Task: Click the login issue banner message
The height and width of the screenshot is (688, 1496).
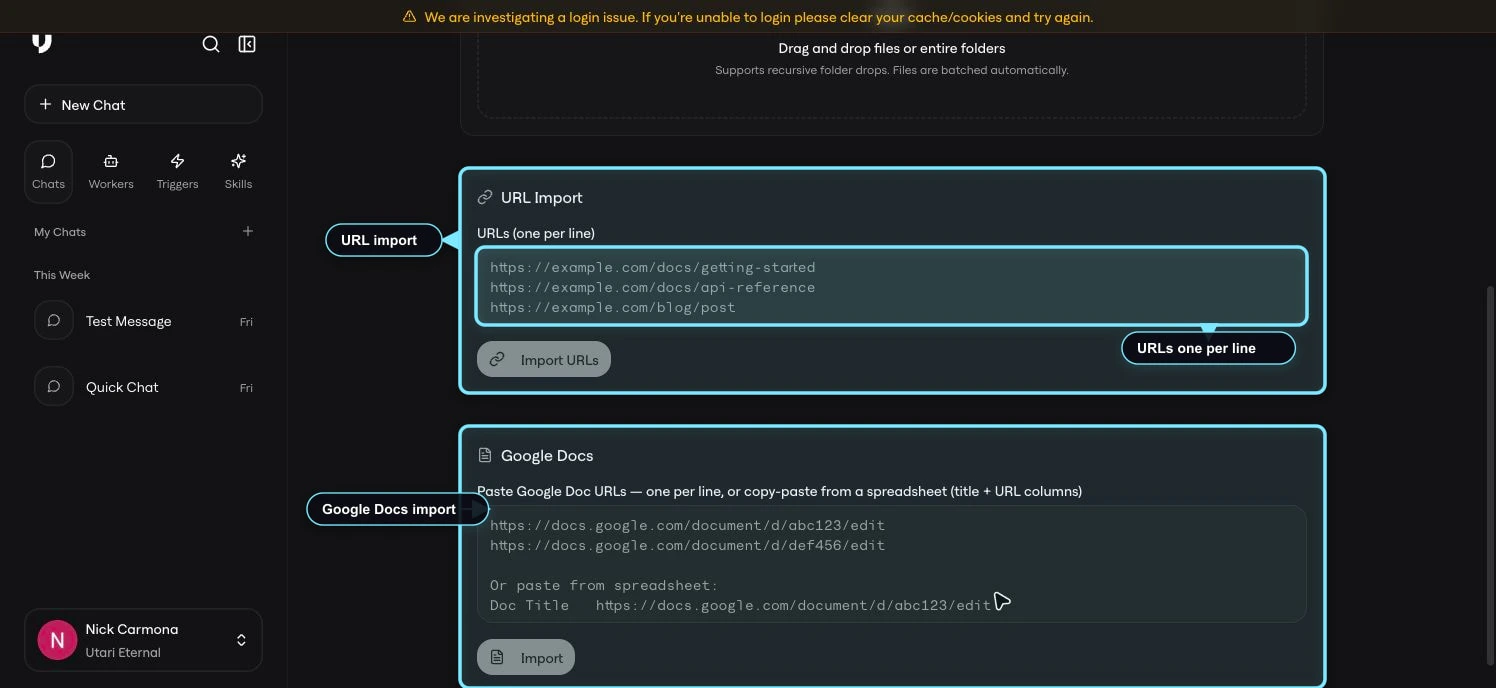Action: pos(758,17)
